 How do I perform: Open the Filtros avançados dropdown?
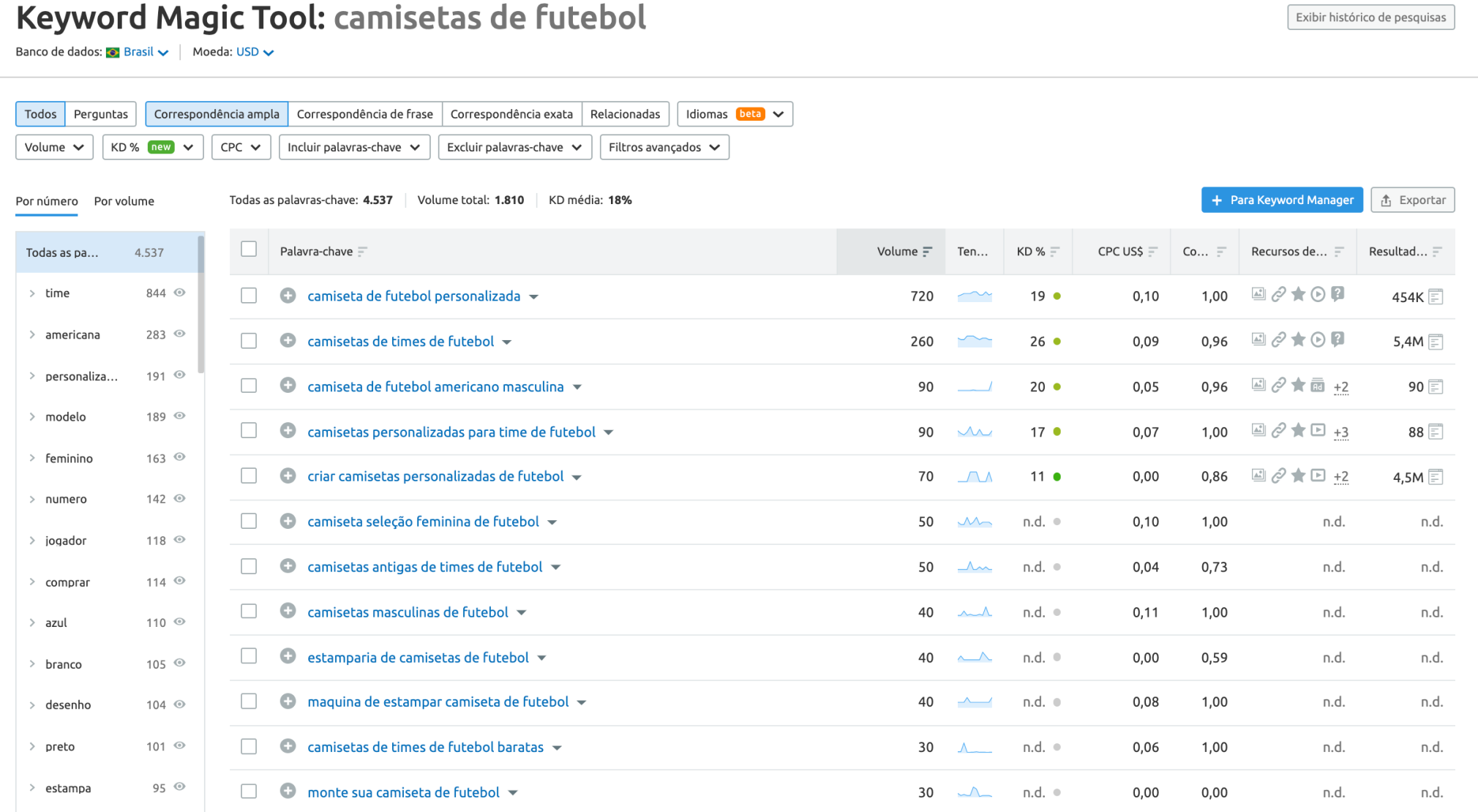pyautogui.click(x=664, y=146)
